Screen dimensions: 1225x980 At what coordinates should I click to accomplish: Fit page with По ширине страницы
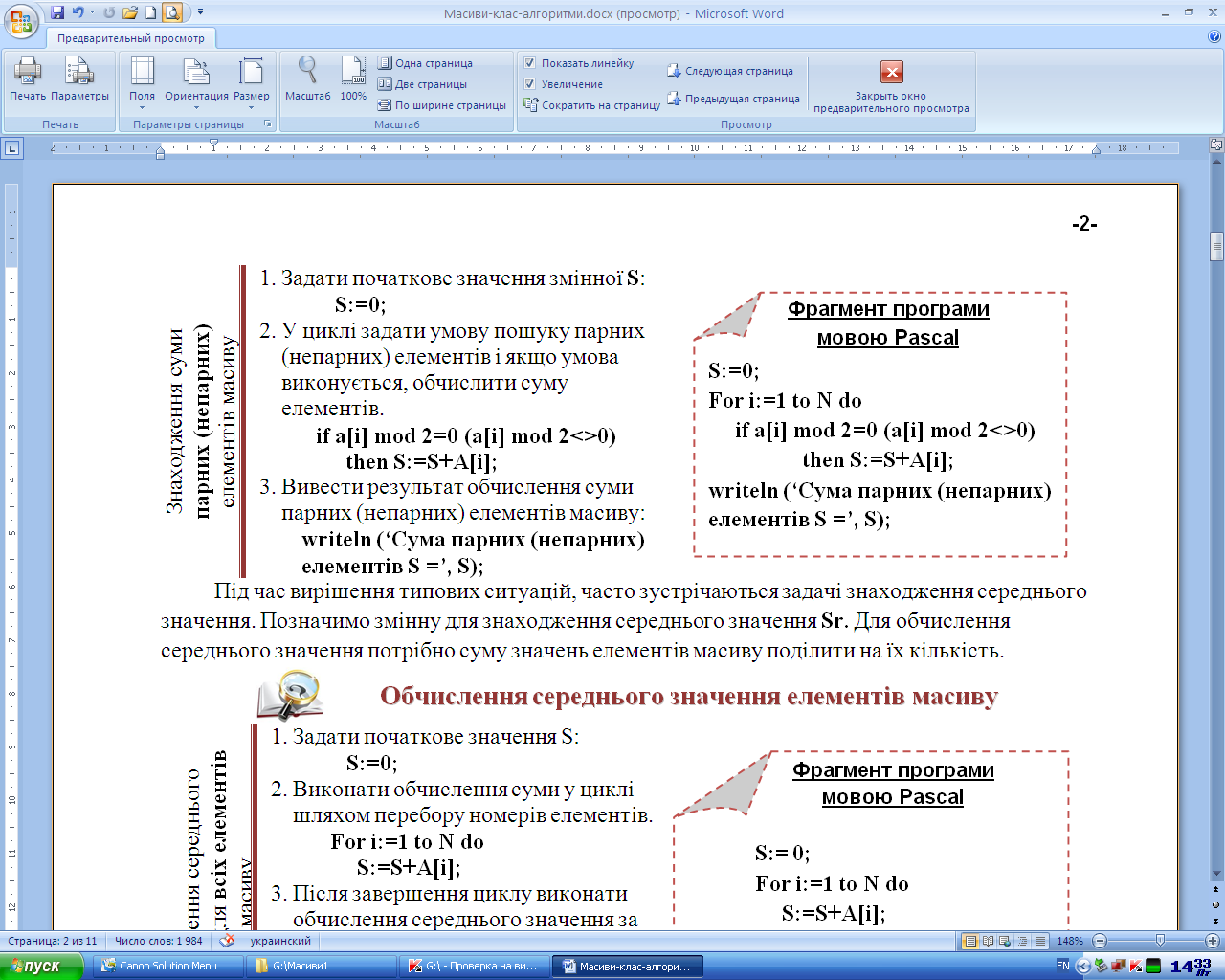tap(442, 105)
